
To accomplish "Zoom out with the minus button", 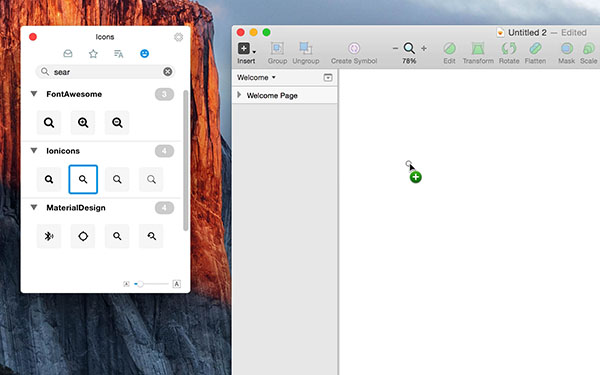I will 395,48.
